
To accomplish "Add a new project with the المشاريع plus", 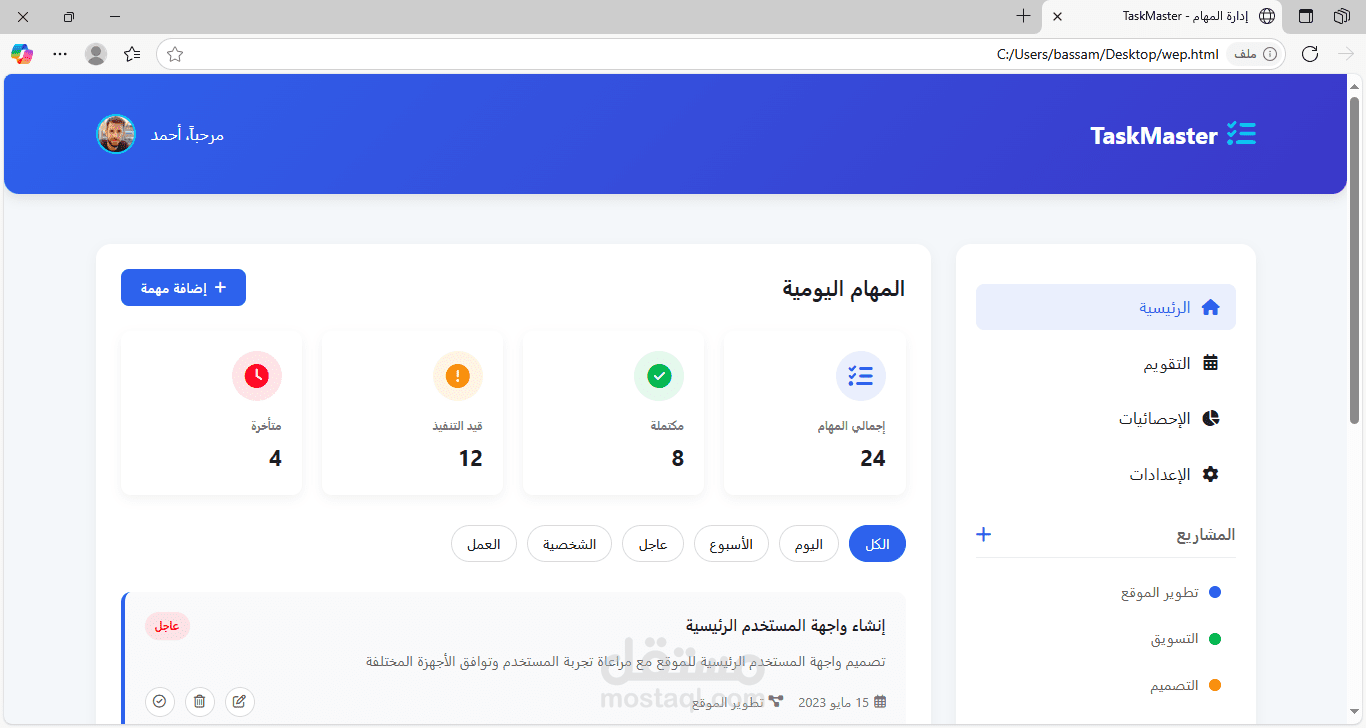I will click(x=983, y=534).
